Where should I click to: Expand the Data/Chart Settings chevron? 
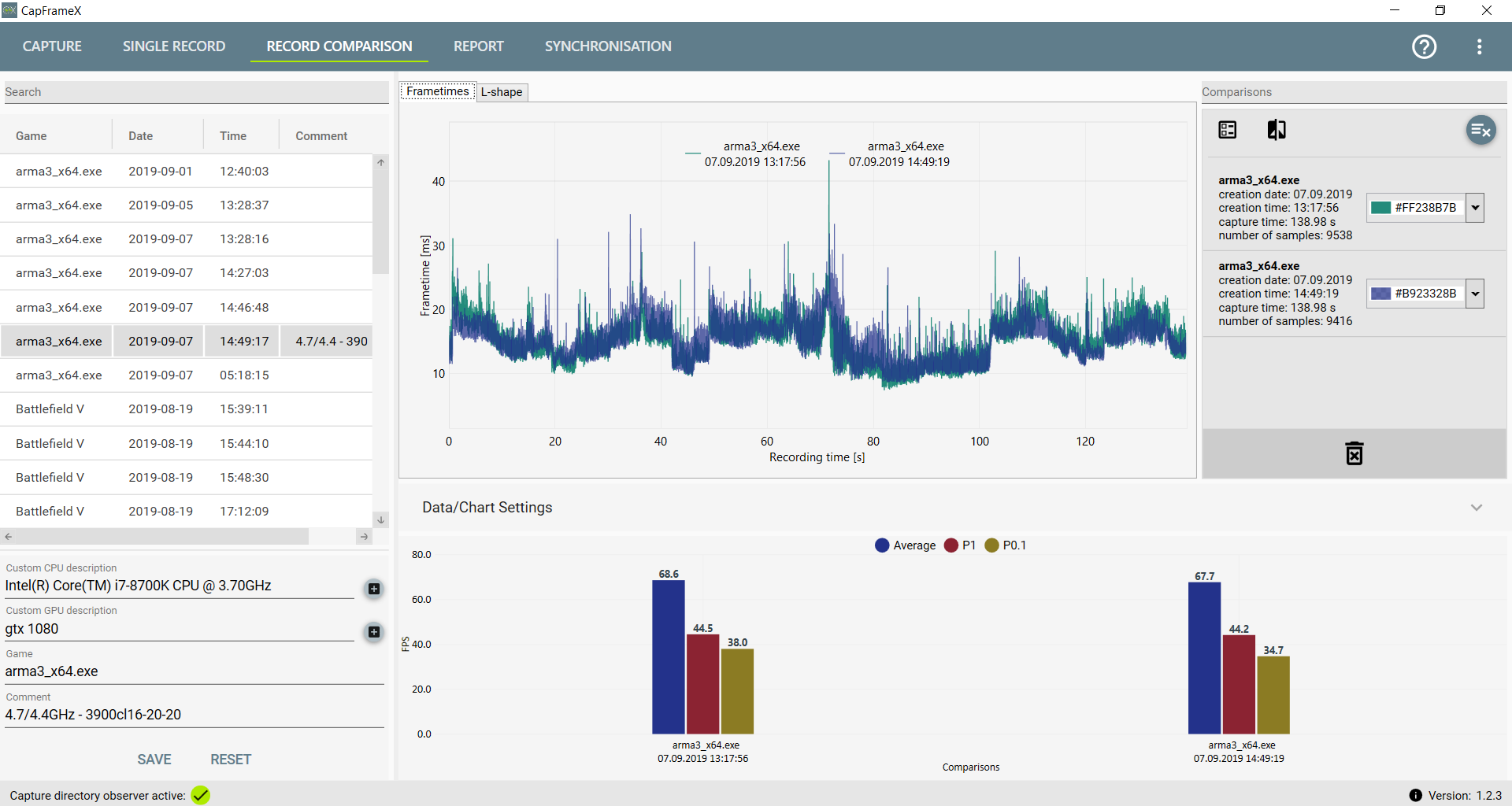pyautogui.click(x=1477, y=508)
